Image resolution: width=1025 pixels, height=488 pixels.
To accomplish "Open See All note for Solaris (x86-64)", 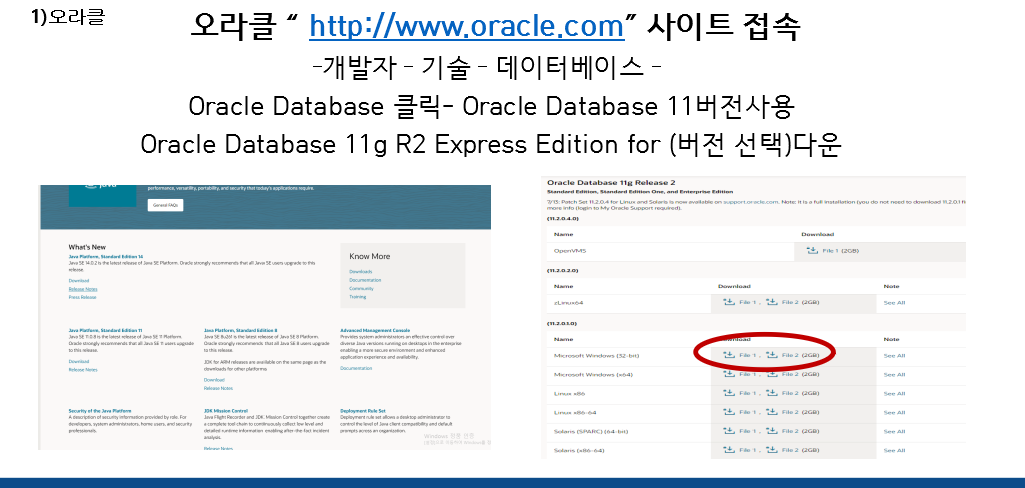I will pyautogui.click(x=894, y=450).
